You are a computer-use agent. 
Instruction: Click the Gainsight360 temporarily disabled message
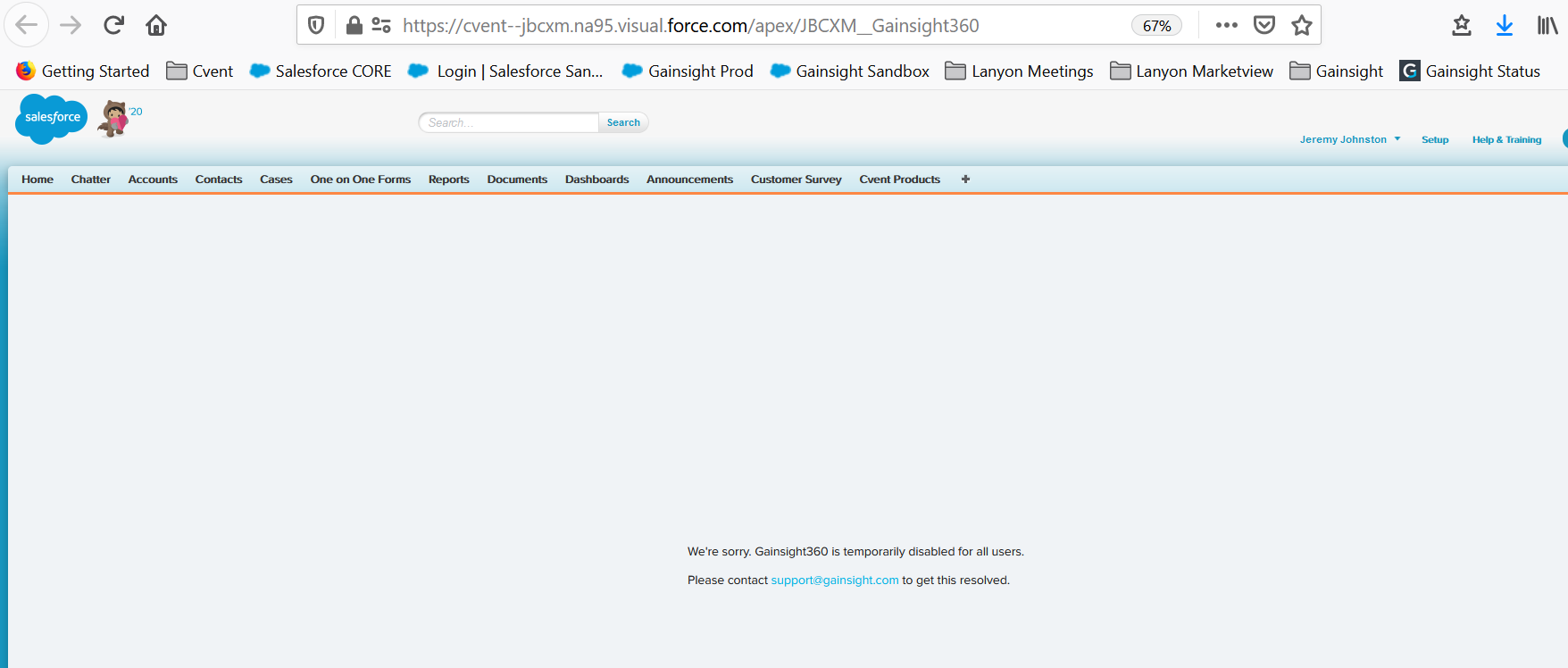[855, 552]
